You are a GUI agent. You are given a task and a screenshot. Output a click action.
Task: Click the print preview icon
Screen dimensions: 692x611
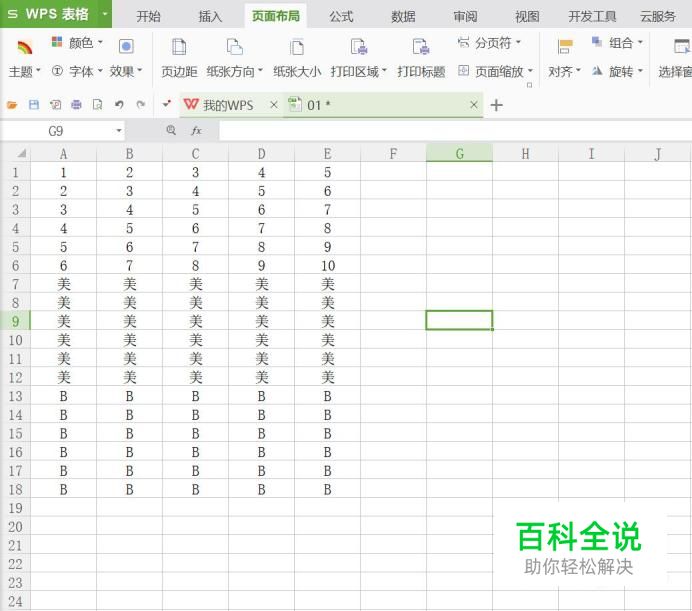(x=98, y=105)
